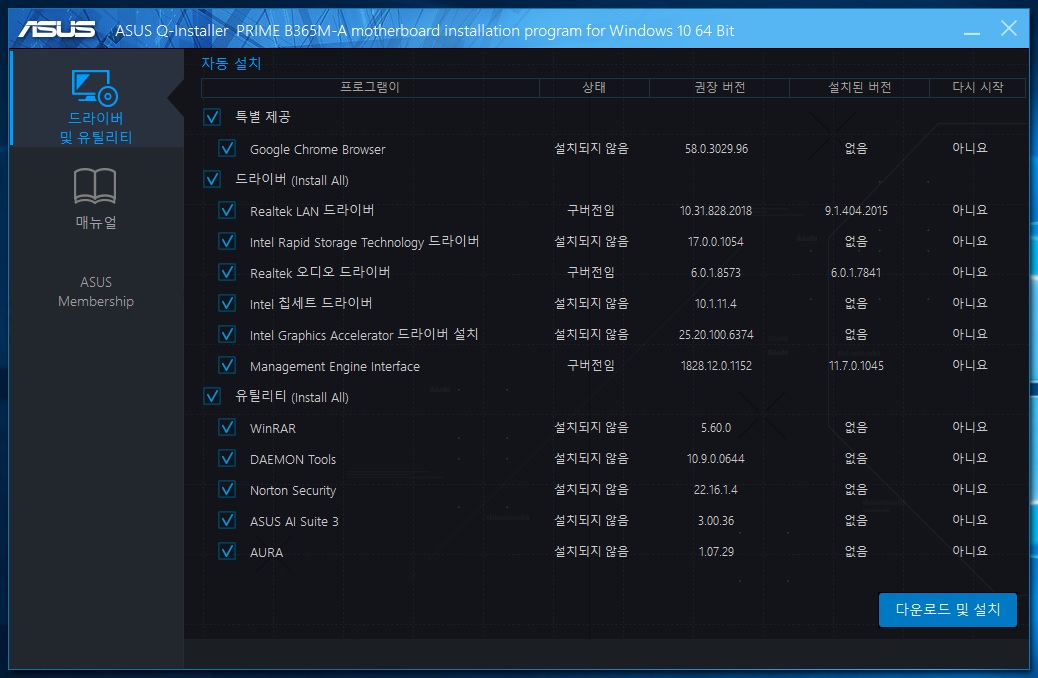
Task: Uncheck ASUS AI Suite 3
Action: [227, 520]
